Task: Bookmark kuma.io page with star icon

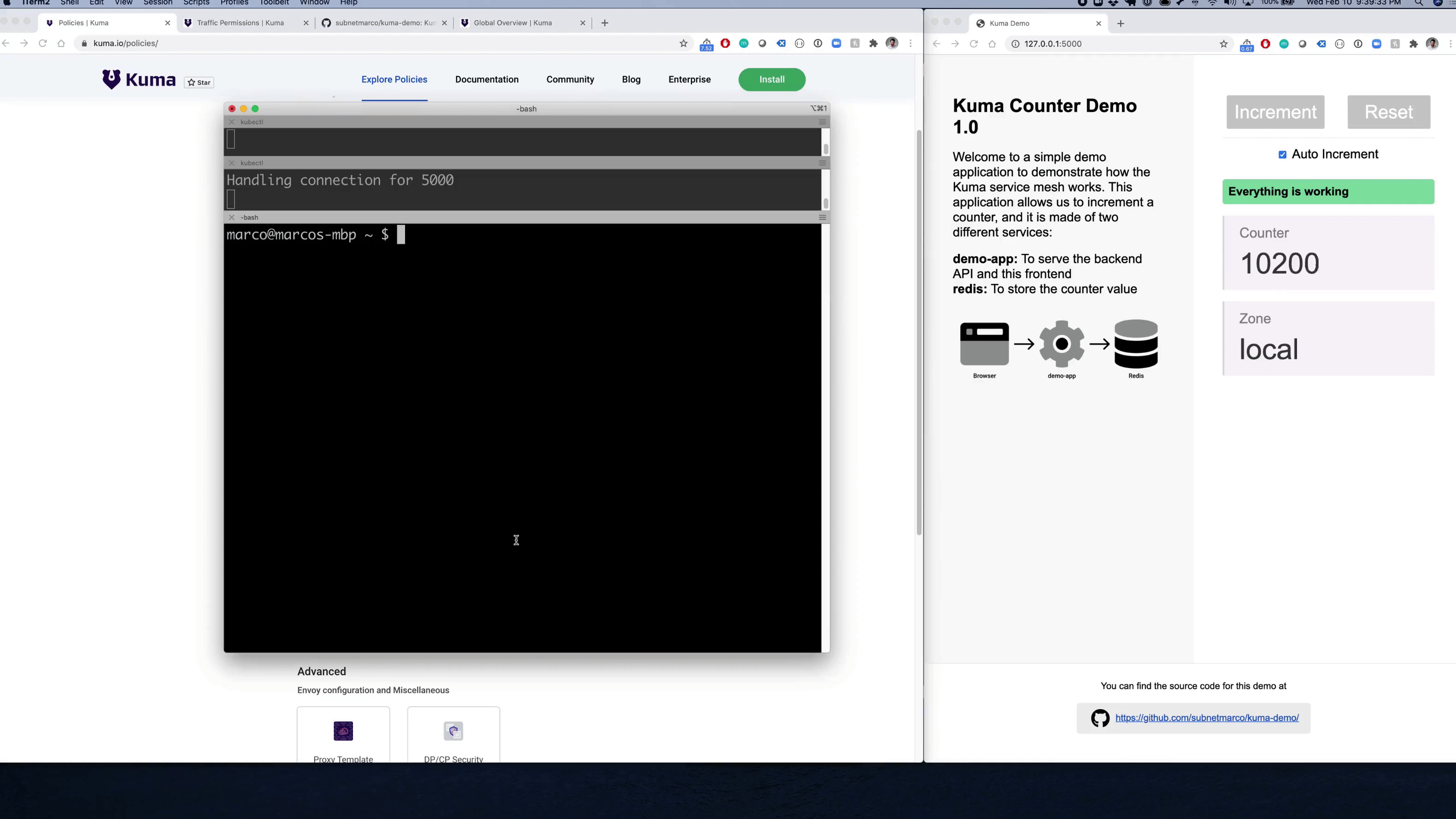Action: coord(683,43)
